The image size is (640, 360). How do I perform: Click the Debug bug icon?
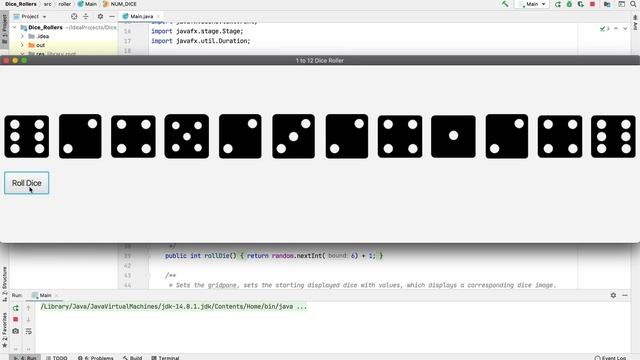click(x=569, y=4)
